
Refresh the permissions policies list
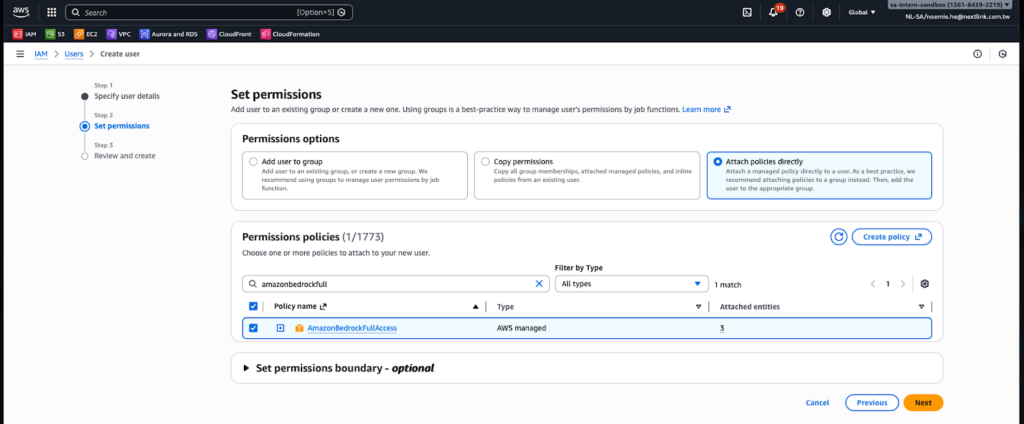839,236
